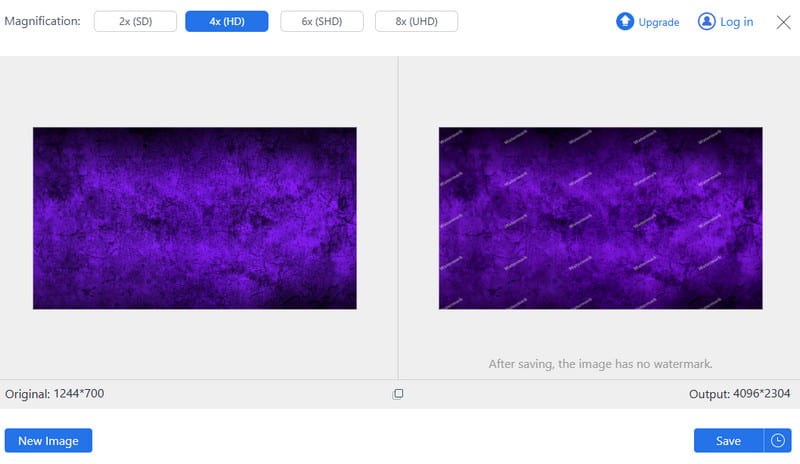The height and width of the screenshot is (464, 800).
Task: Open the Upgrade link text
Action: [x=659, y=22]
